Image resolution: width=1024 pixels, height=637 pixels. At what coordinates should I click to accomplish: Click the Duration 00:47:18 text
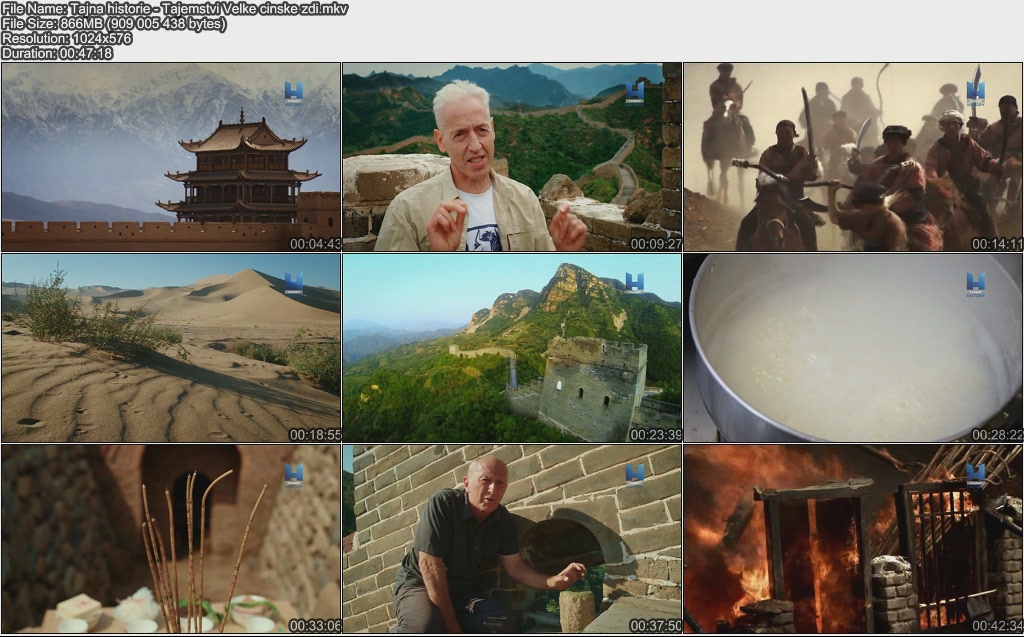pyautogui.click(x=57, y=53)
